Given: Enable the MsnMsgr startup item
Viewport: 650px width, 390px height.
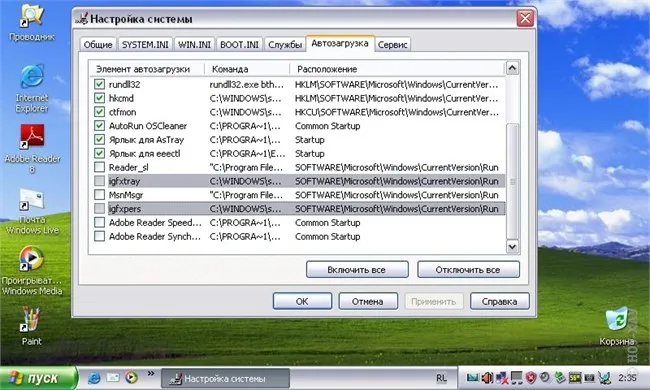Looking at the screenshot, I should (99, 194).
